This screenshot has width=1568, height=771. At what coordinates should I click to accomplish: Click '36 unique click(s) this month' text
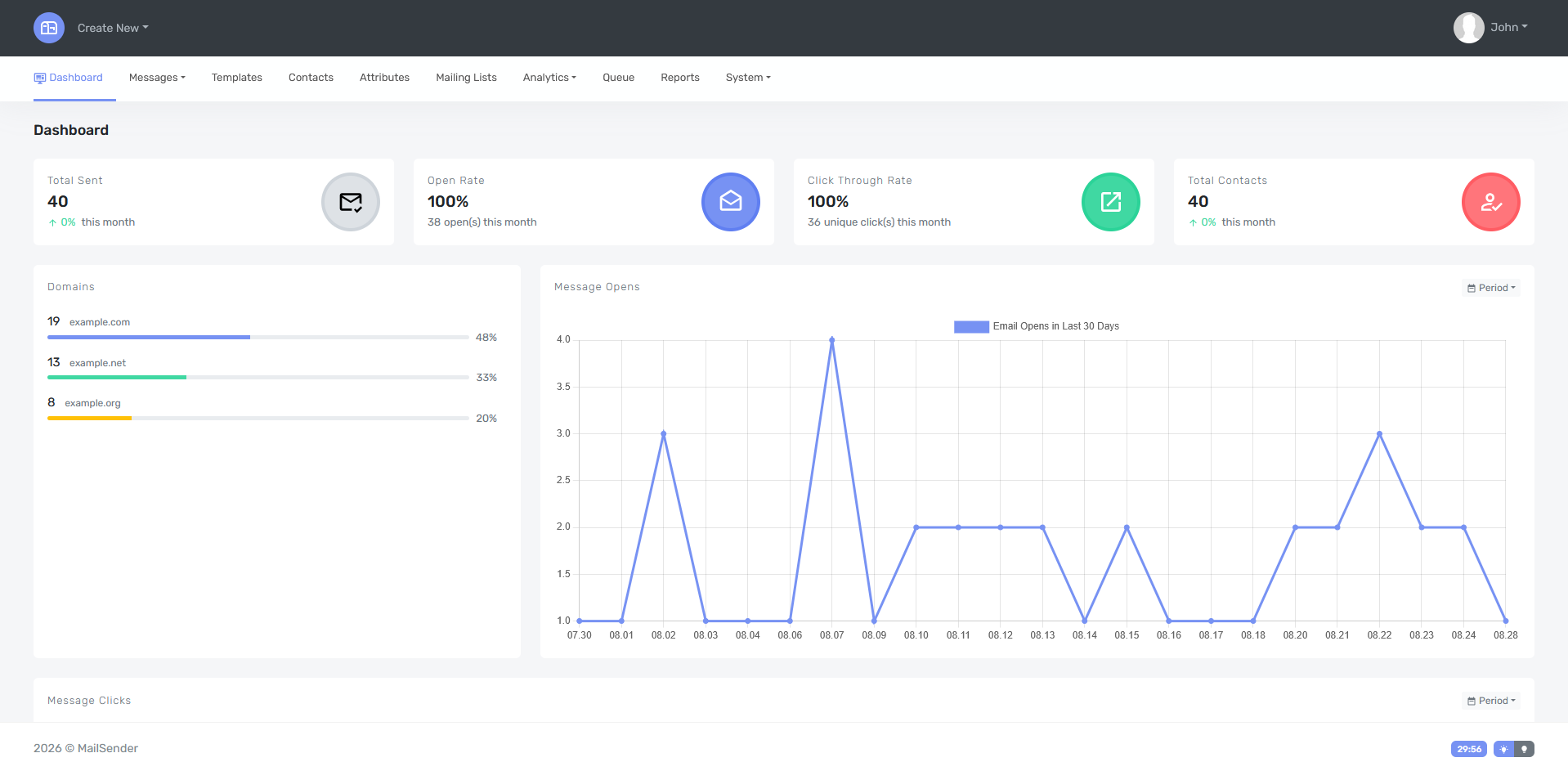coord(879,222)
